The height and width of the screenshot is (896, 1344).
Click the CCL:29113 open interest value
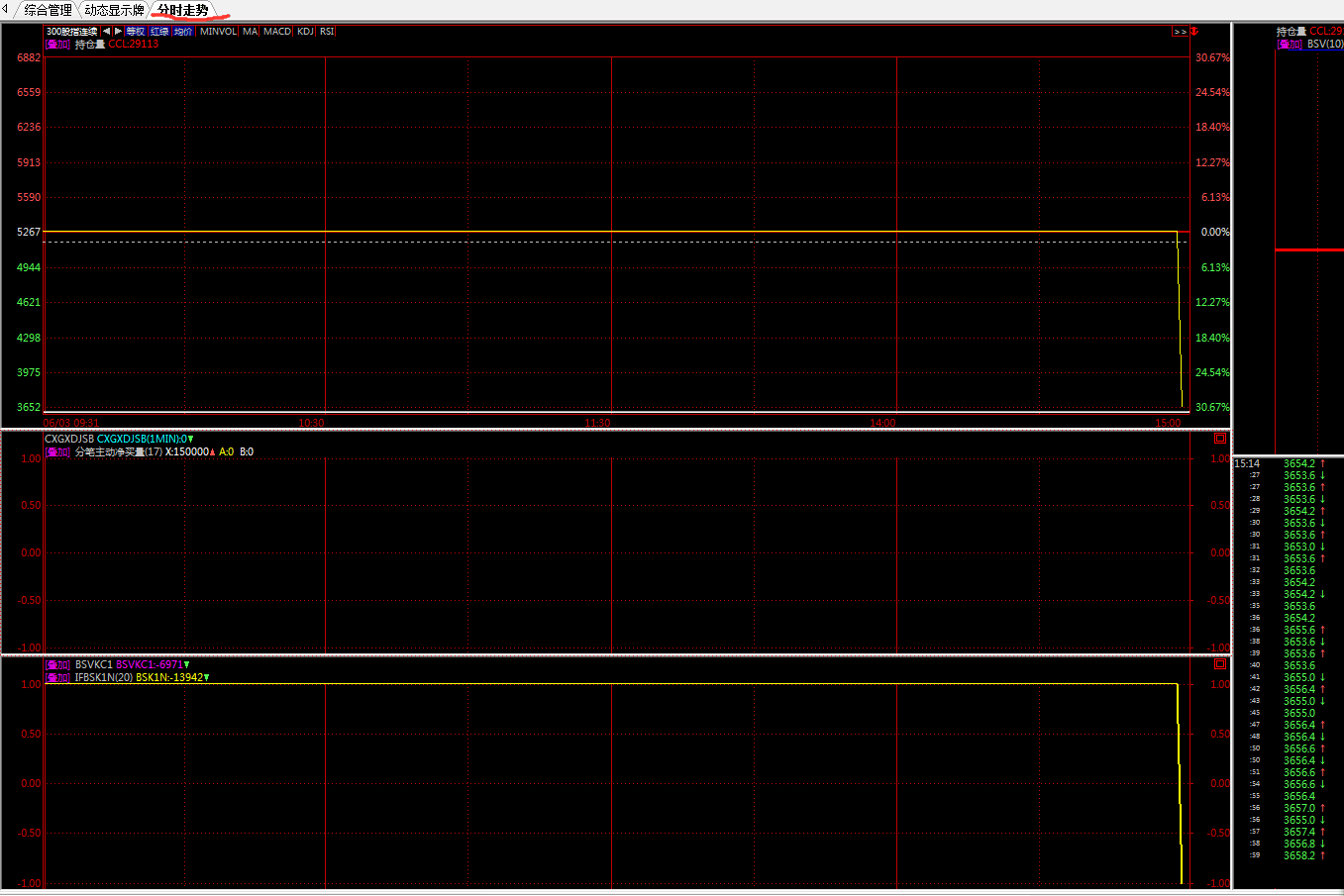[x=133, y=45]
